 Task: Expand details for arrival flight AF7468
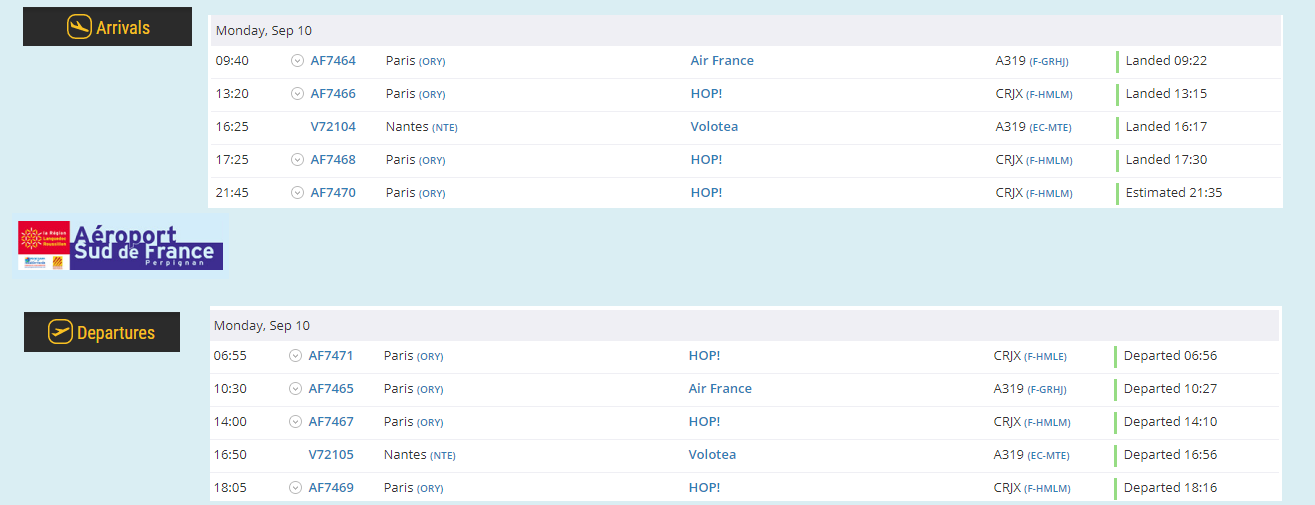297,160
